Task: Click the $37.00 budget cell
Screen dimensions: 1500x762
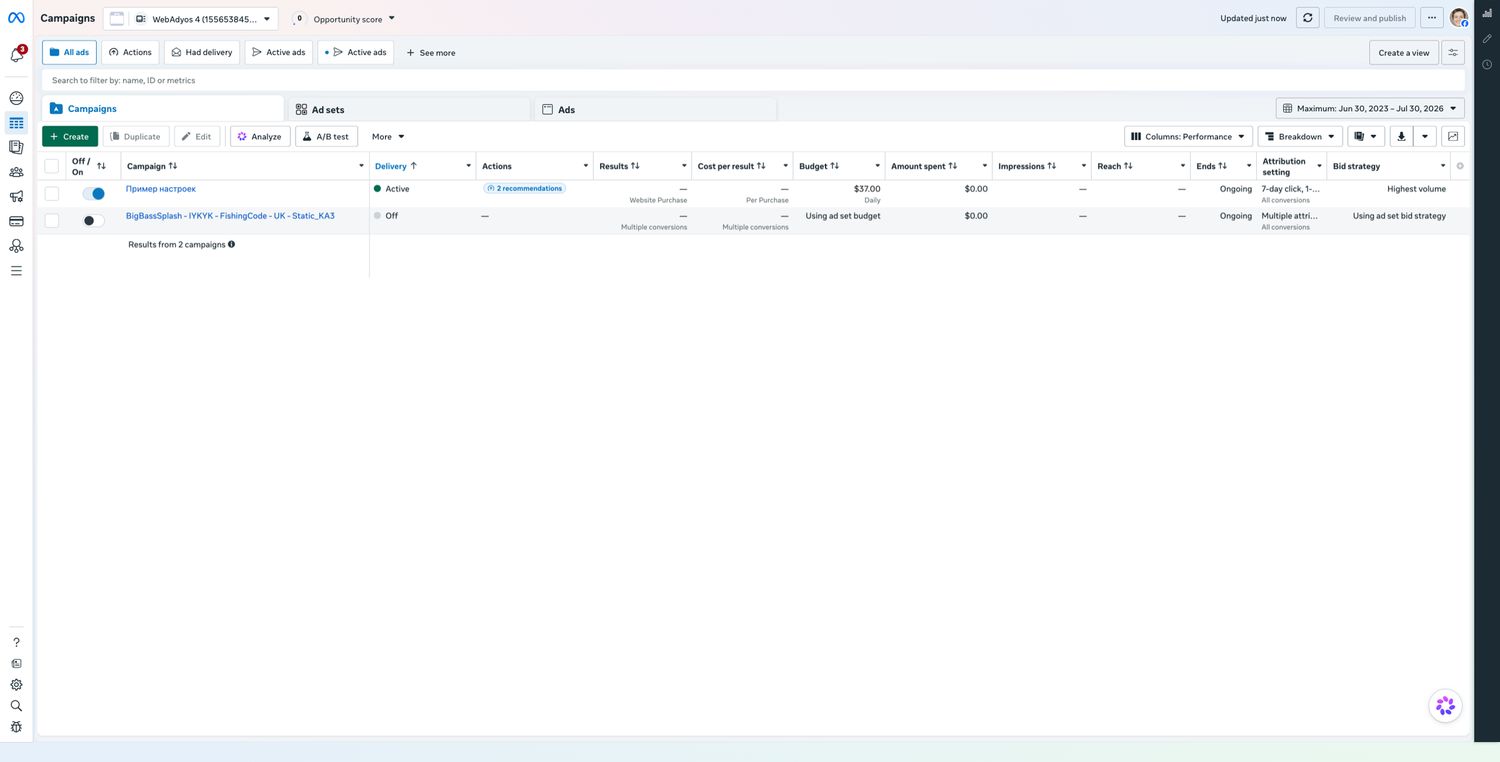Action: [x=867, y=188]
